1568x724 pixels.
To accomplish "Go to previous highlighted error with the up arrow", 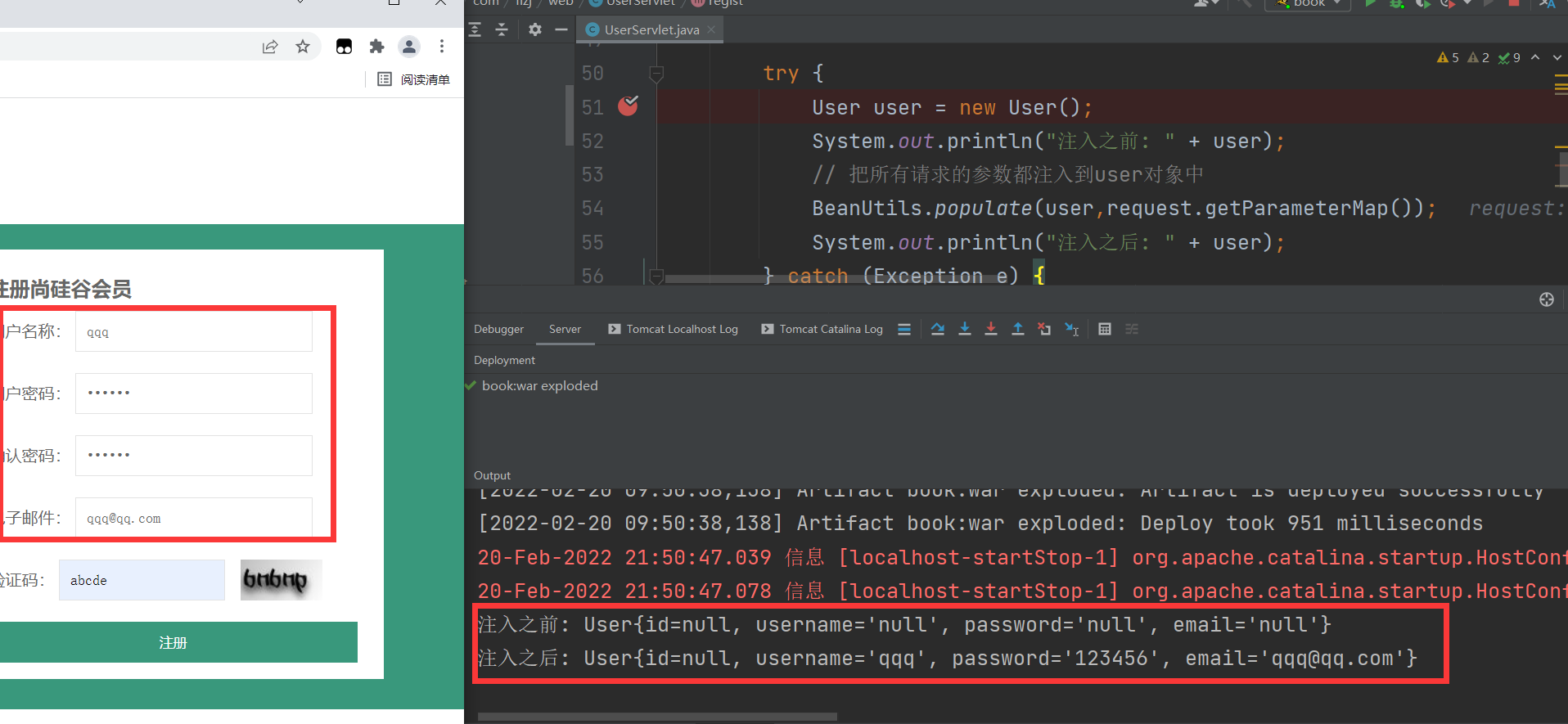I will pos(1535,57).
